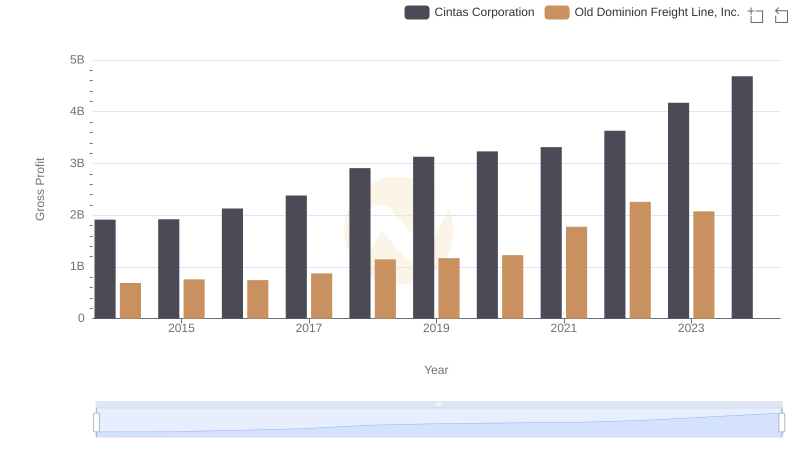
Task: Click the 2017 x-axis label
Action: tap(309, 328)
